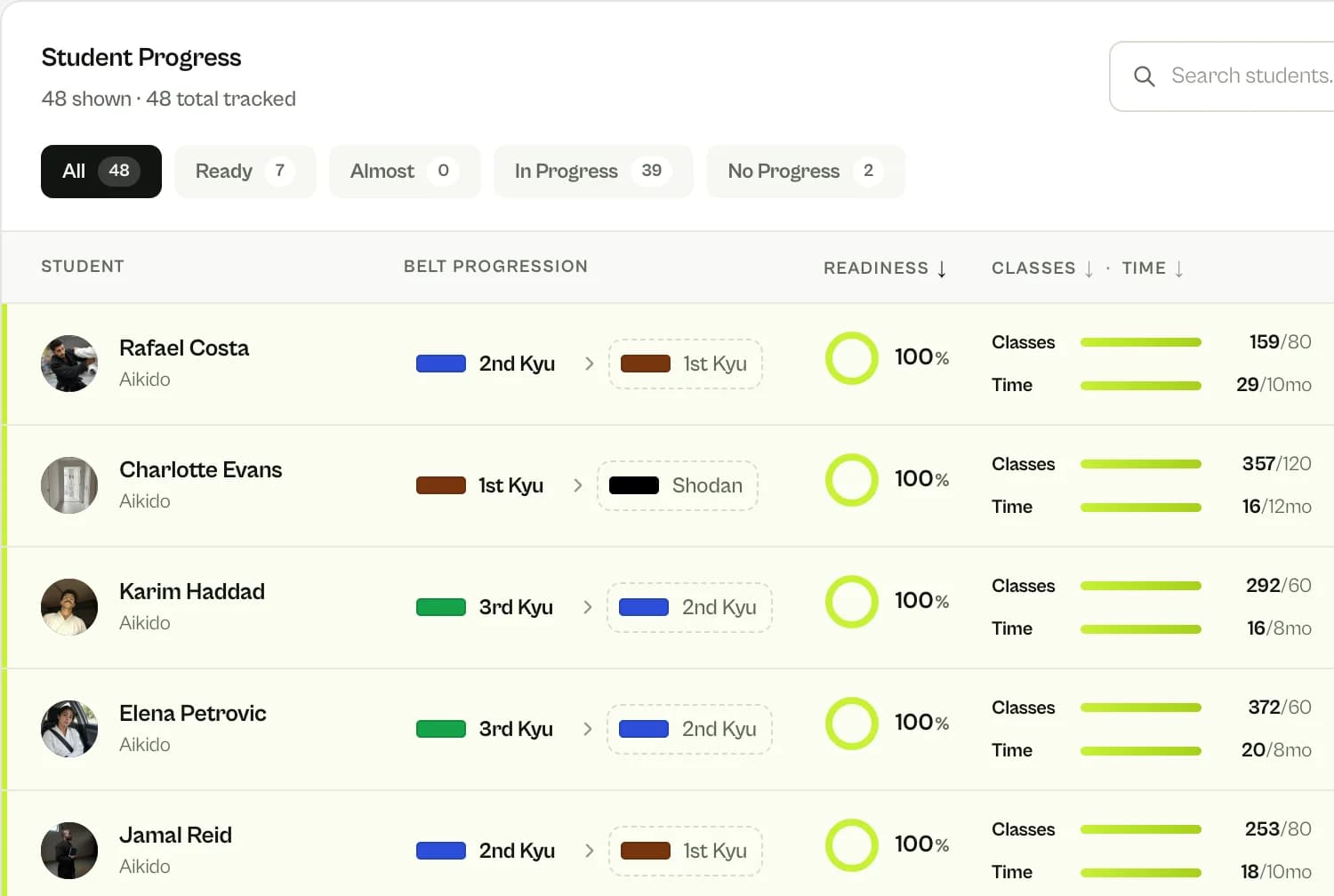This screenshot has width=1334, height=896.
Task: Click the search magnifier icon
Action: [x=1145, y=76]
